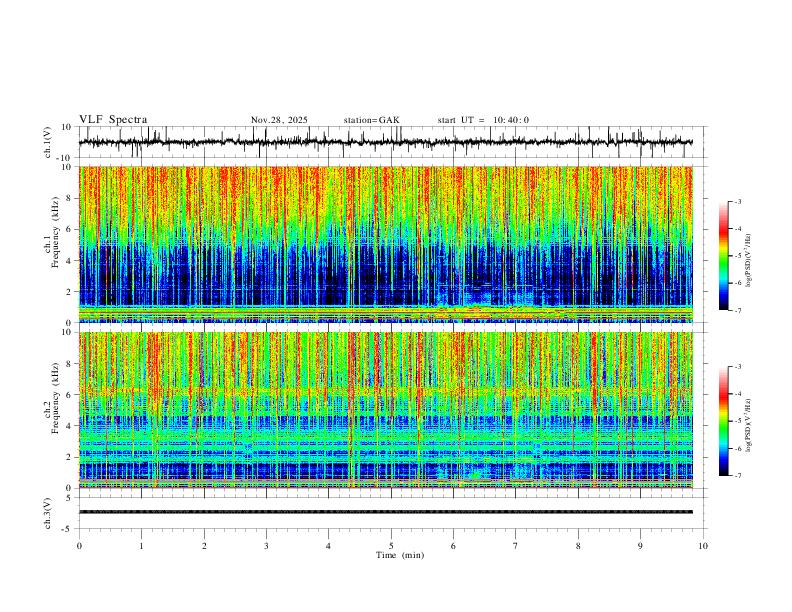792x612 pixels.
Task: Click the "9" tick on the time axis
Action: coord(640,546)
